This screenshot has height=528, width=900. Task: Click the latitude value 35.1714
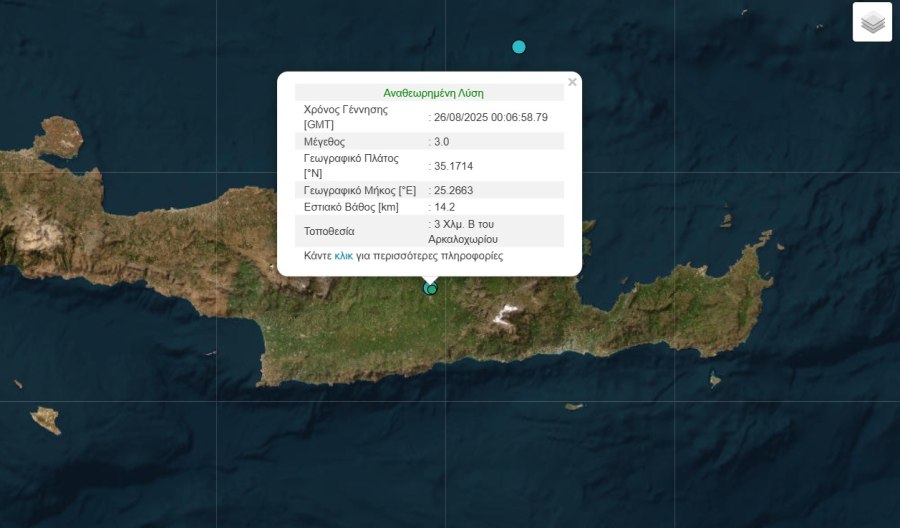452,166
